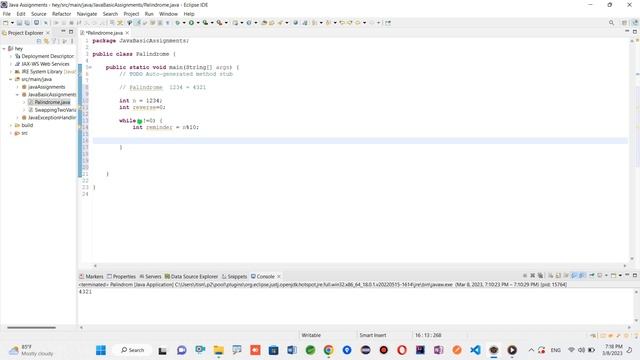Click the Smart Insert status entry

coord(373,335)
